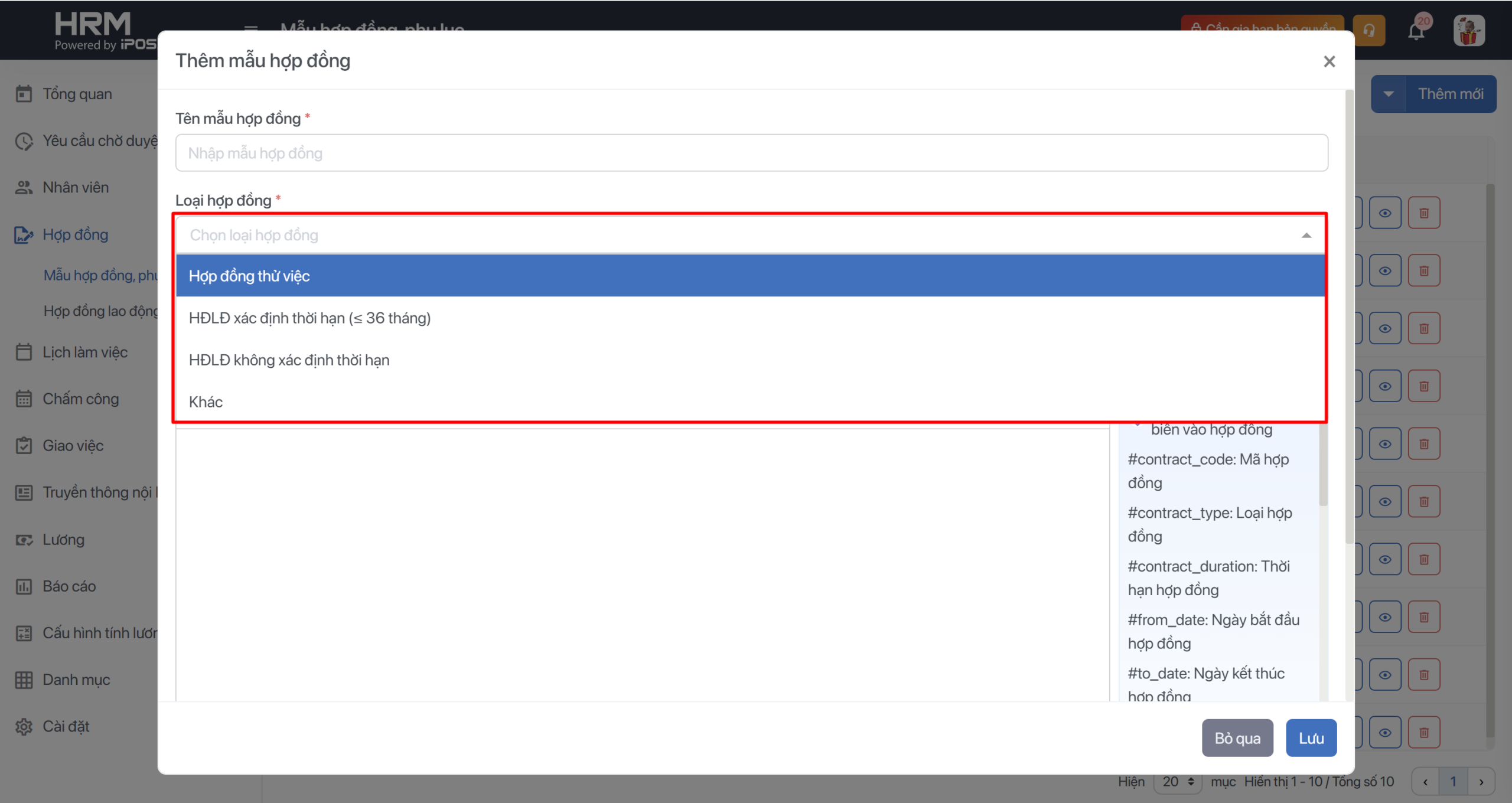This screenshot has width=1512, height=803.
Task: Open the items-per-page selector showing 20
Action: point(1178,782)
